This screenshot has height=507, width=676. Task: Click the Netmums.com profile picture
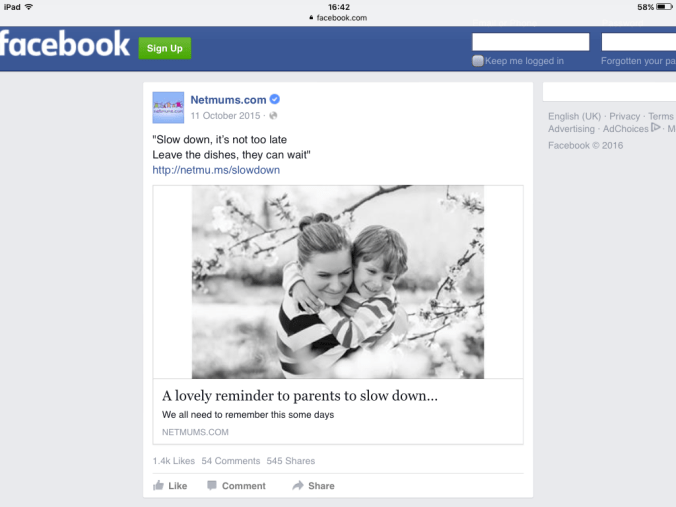168,107
